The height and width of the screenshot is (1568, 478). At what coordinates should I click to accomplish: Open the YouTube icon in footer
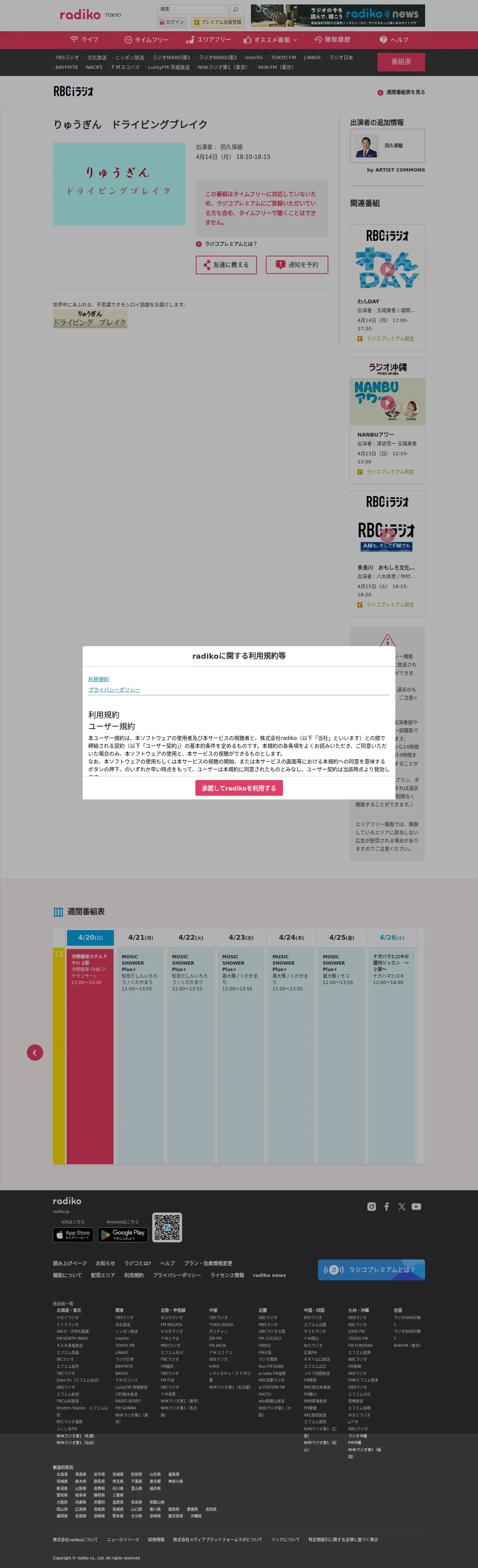[417, 1207]
